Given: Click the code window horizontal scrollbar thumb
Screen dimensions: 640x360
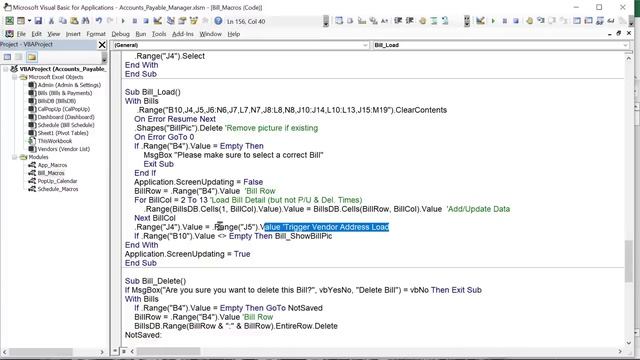Looking at the screenshot, I should (x=168, y=351).
